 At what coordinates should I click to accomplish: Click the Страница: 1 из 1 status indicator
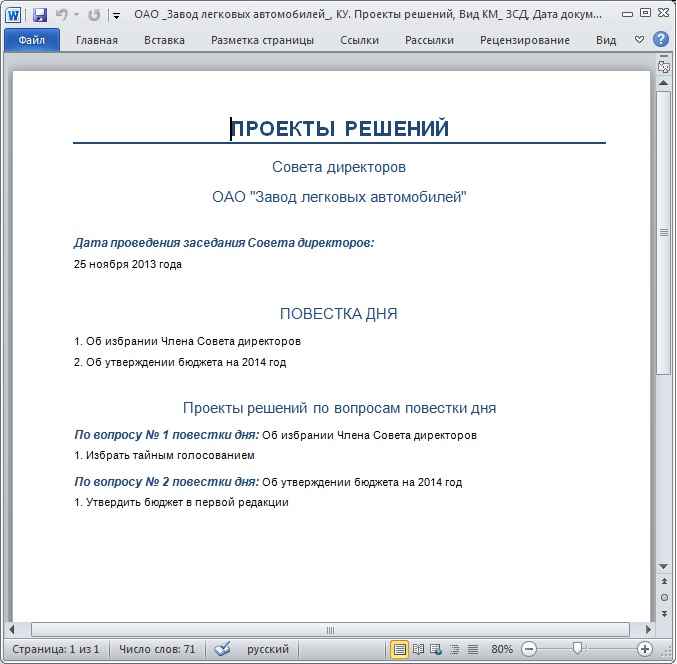pyautogui.click(x=56, y=649)
